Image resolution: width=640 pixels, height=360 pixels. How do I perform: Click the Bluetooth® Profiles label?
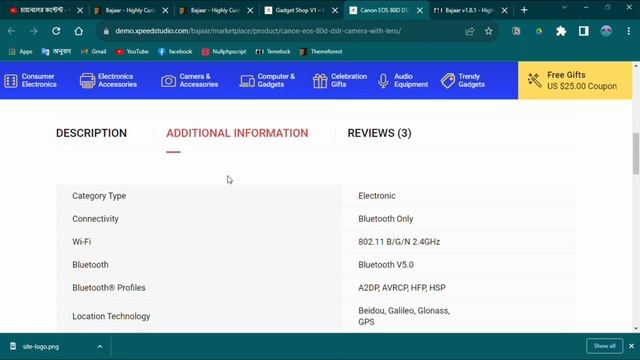109,288
